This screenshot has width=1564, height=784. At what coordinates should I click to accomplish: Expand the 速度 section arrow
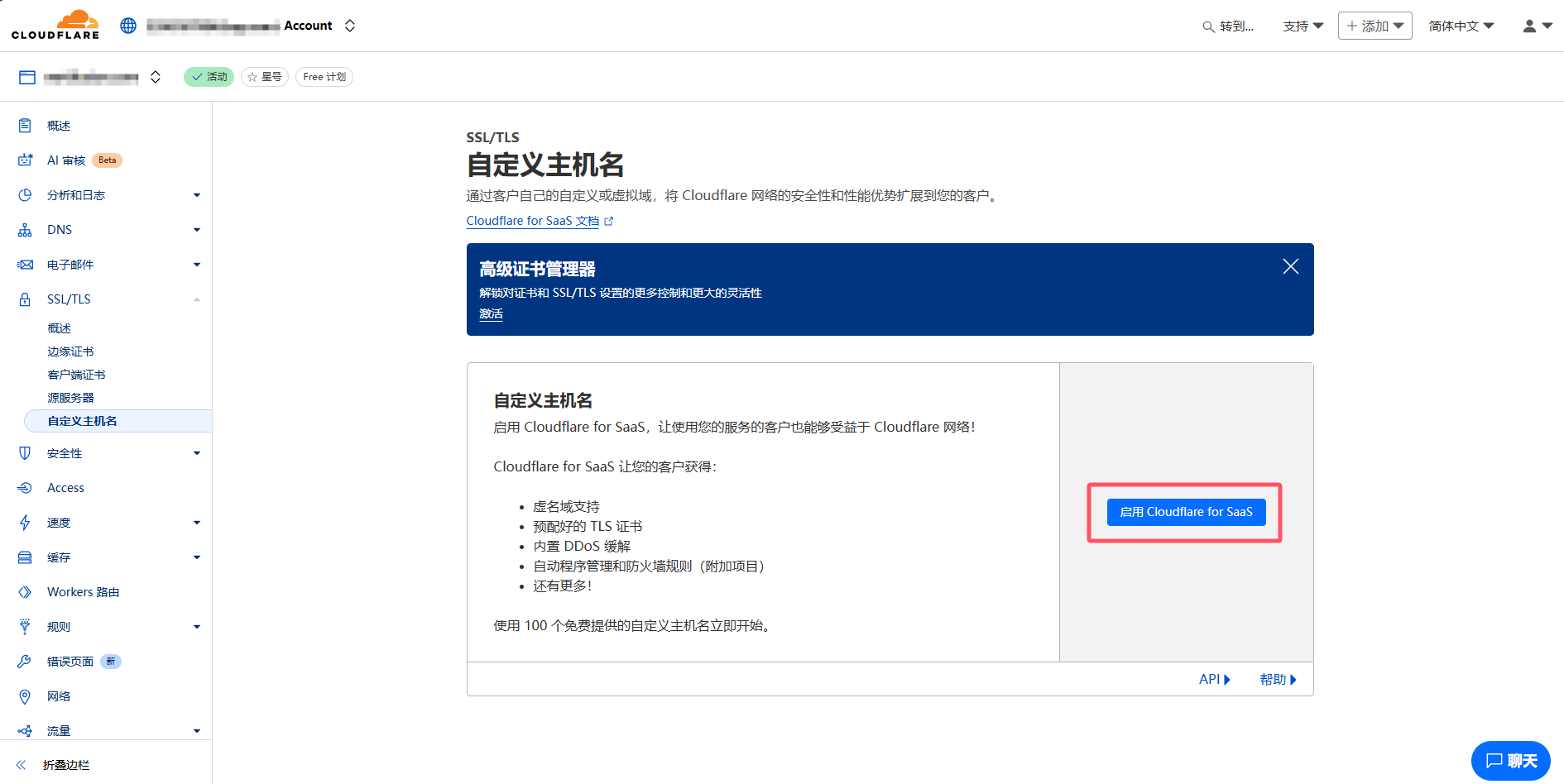(197, 523)
